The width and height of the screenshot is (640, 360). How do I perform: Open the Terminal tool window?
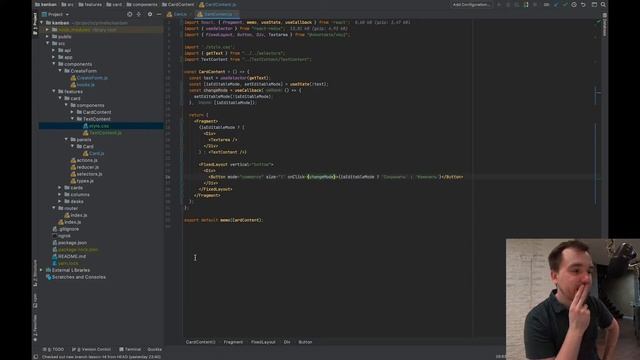130,349
